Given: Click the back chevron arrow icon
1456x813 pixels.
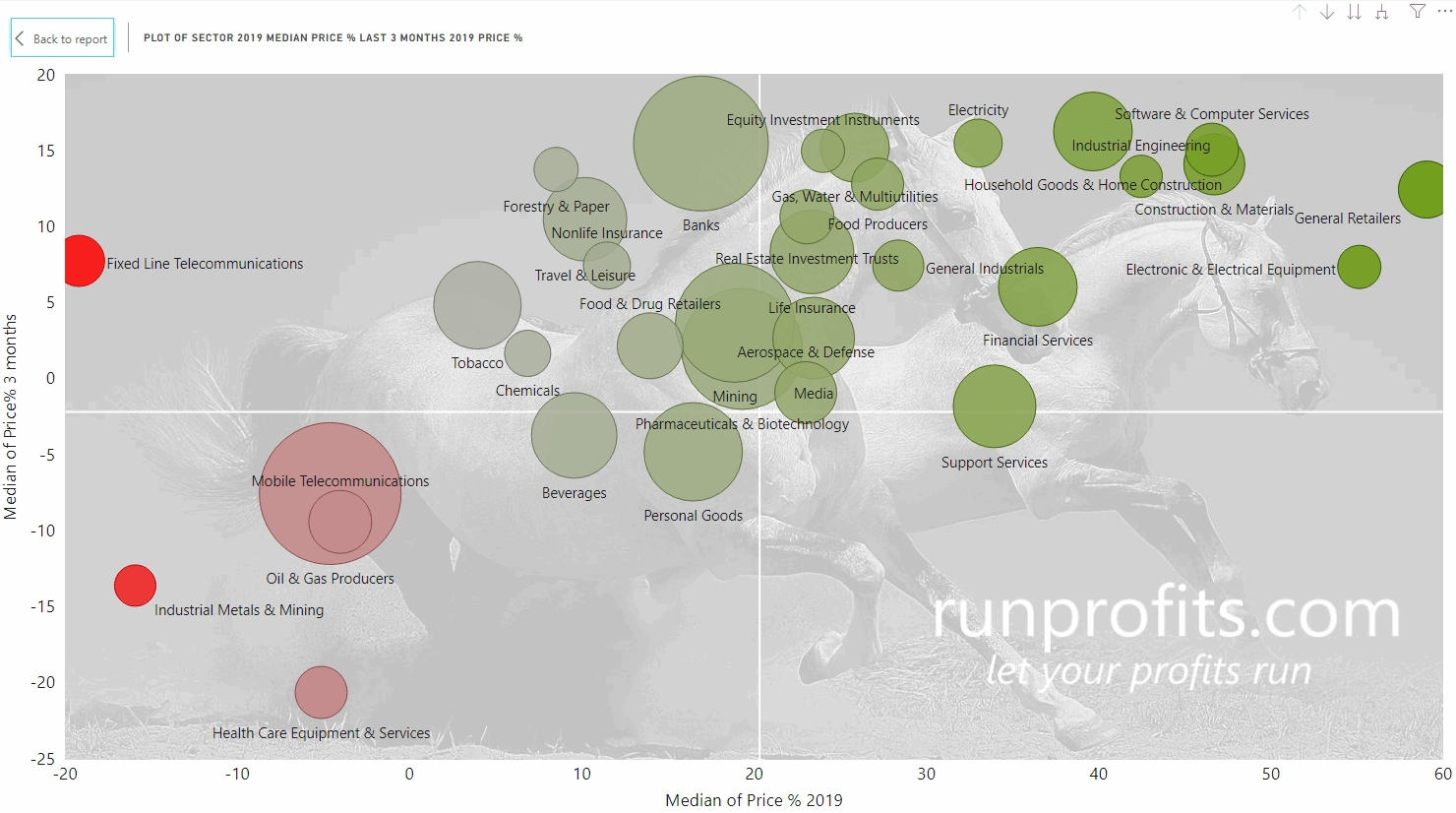Looking at the screenshot, I should (20, 38).
